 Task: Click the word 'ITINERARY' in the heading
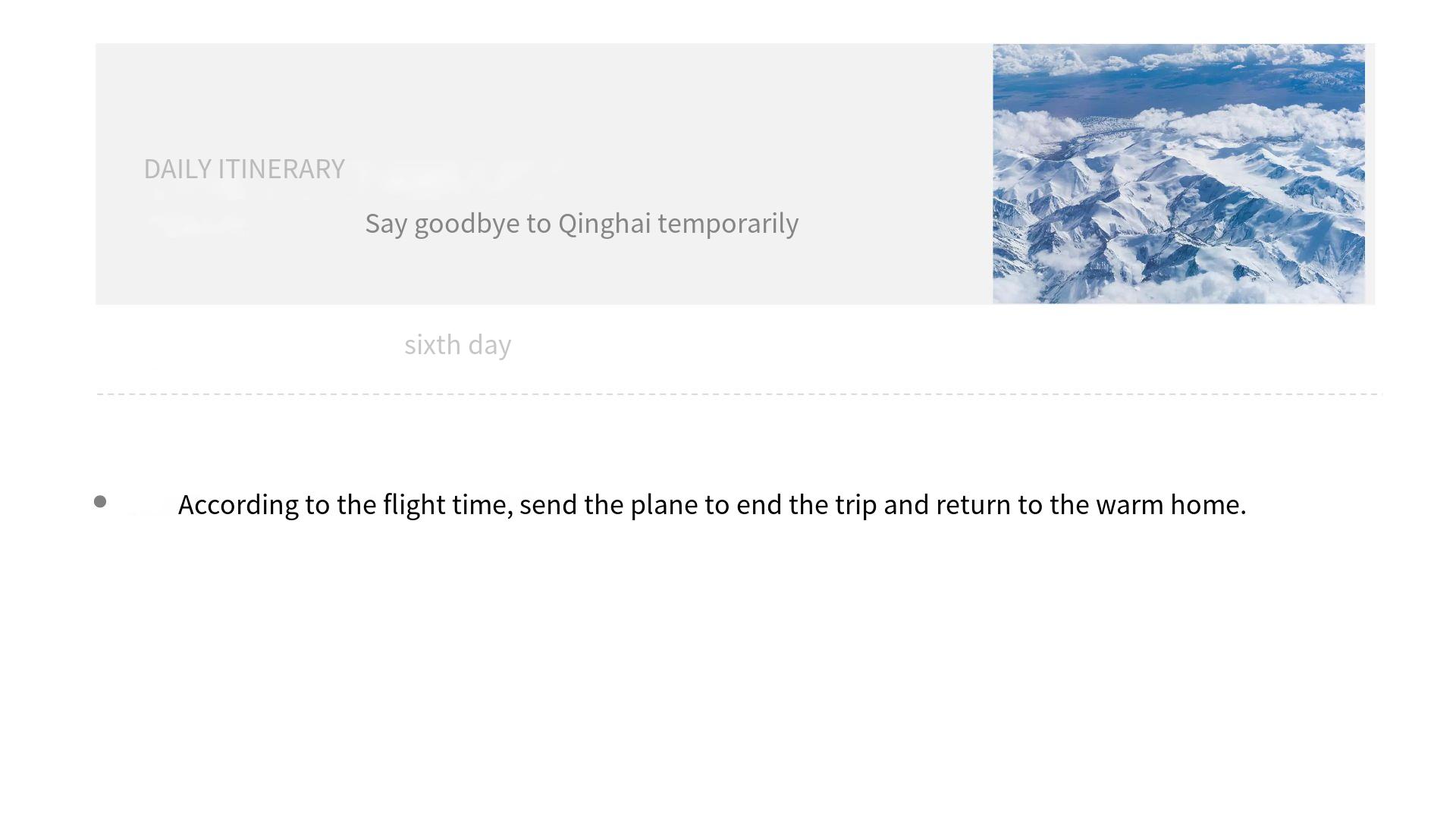[281, 168]
